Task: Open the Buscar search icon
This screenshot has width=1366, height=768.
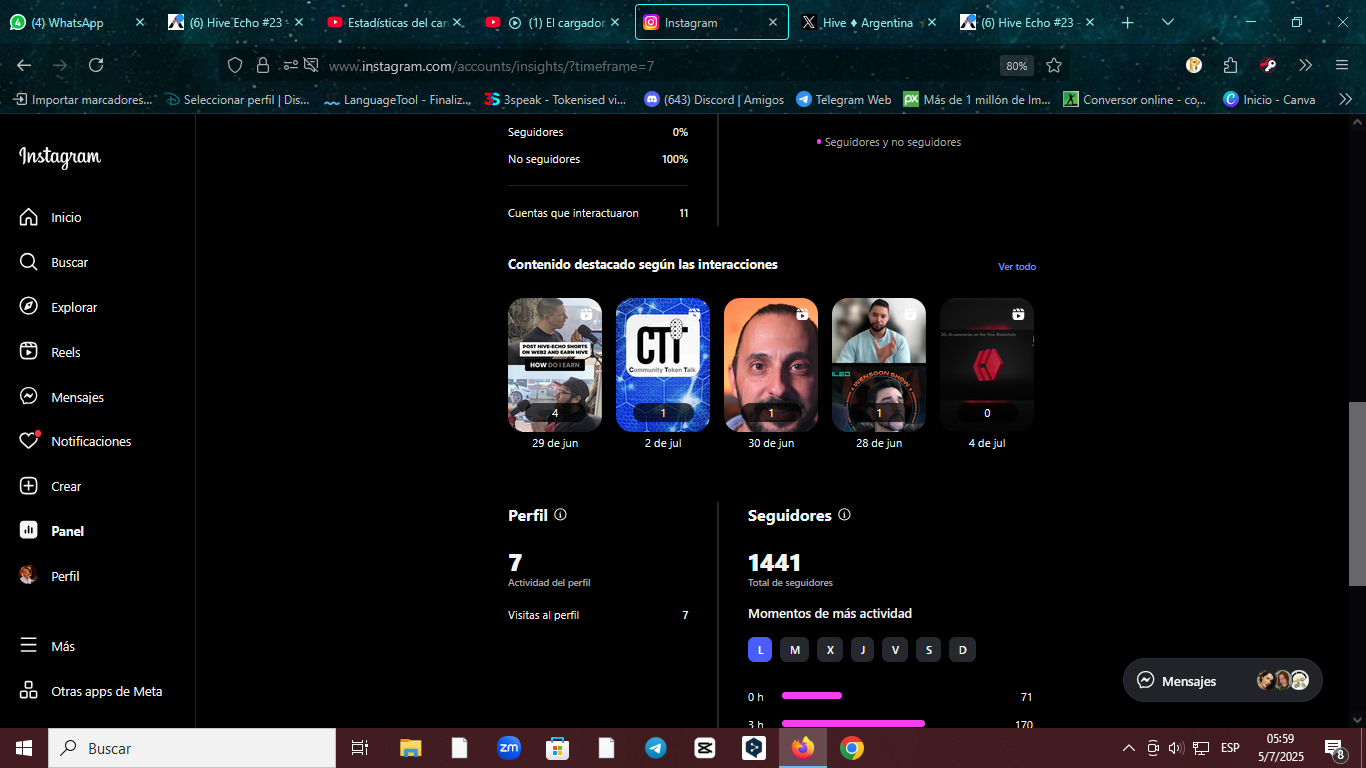Action: tap(29, 262)
